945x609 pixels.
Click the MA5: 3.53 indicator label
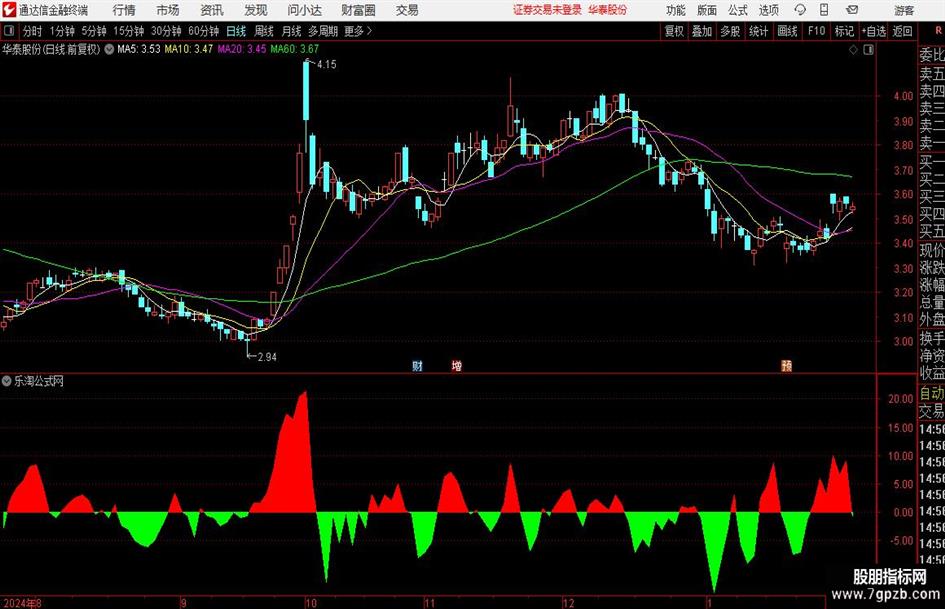139,49
